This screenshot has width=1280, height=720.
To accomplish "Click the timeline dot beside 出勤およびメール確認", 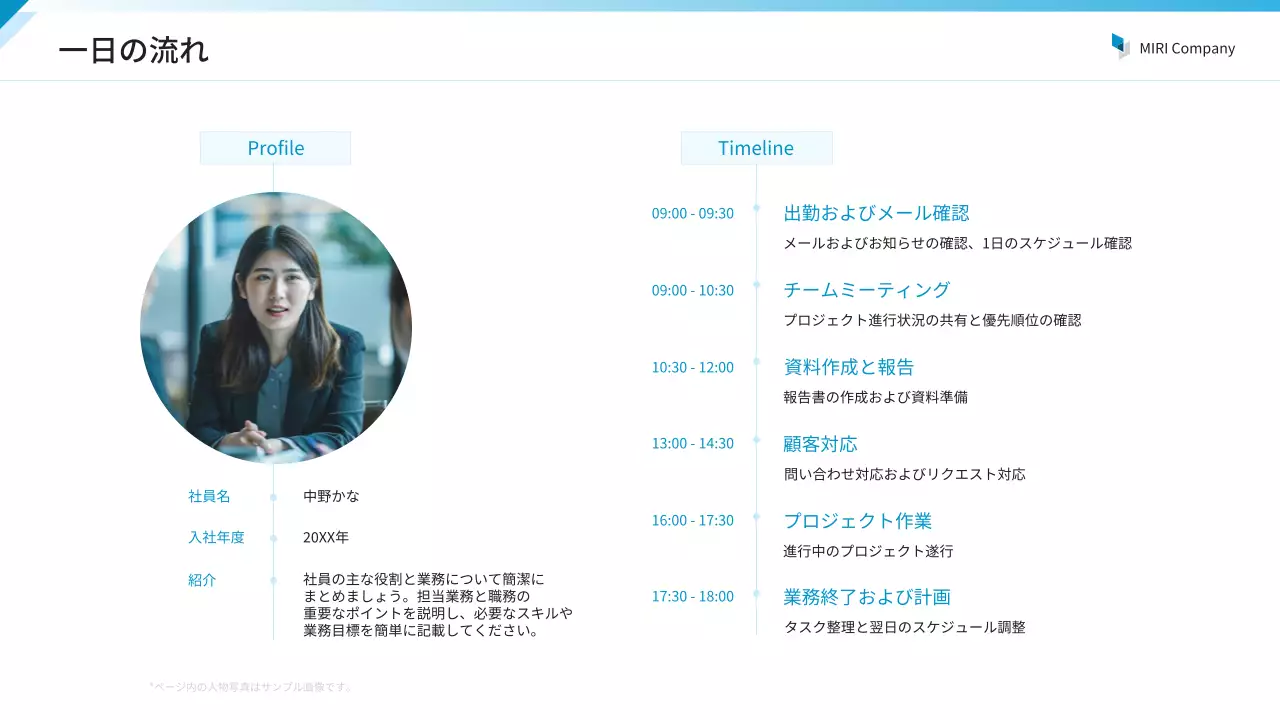I will point(757,208).
